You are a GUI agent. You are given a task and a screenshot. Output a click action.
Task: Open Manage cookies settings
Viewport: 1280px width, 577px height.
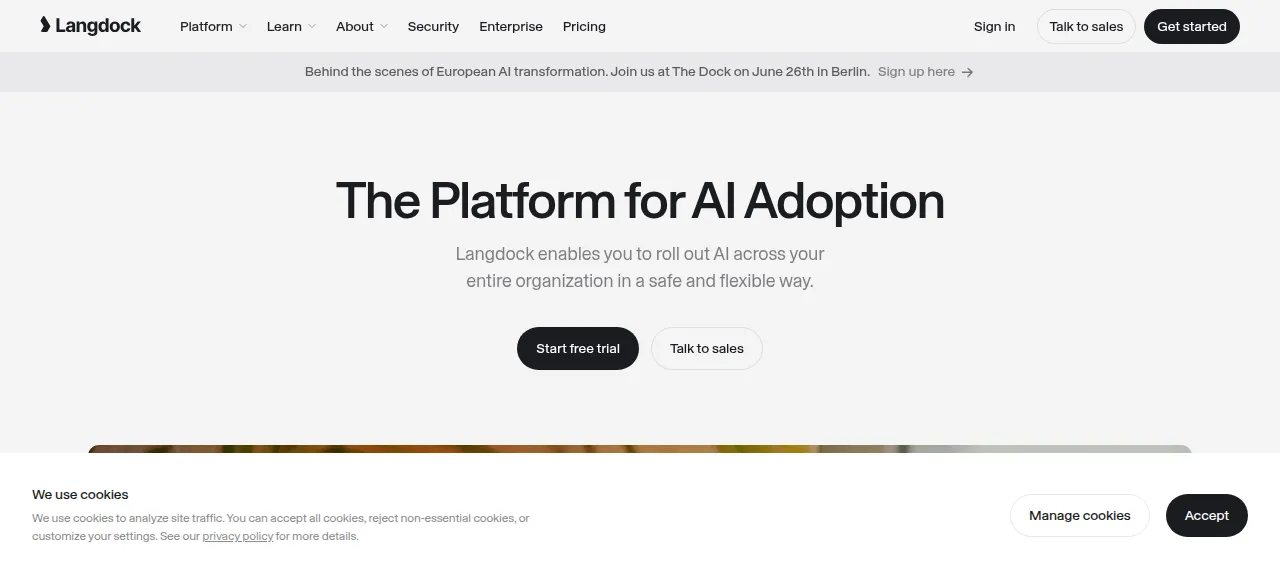pyautogui.click(x=1080, y=516)
